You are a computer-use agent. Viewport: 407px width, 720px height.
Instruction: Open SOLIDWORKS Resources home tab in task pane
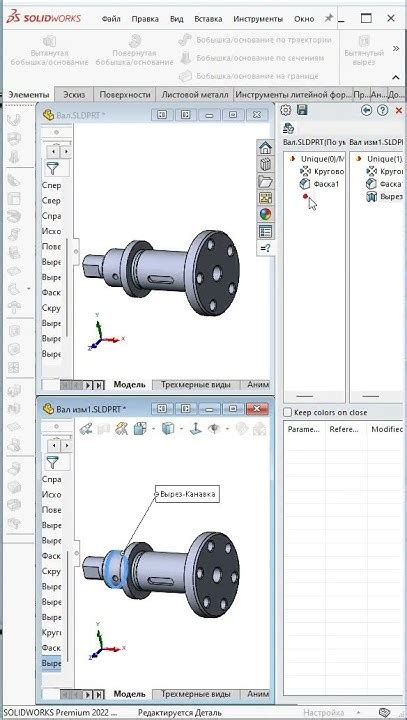(265, 148)
